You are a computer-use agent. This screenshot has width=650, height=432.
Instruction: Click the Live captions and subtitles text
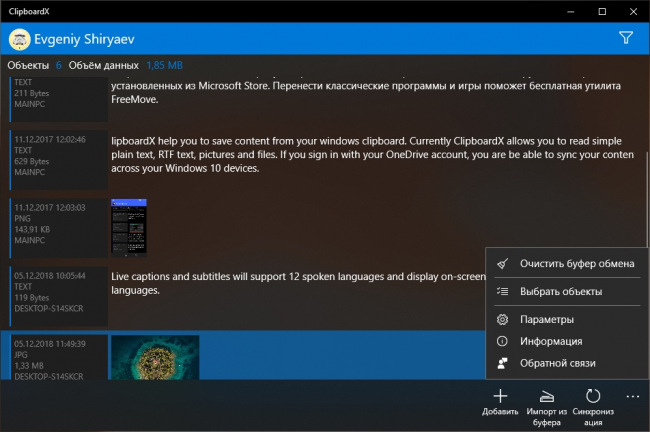298,283
